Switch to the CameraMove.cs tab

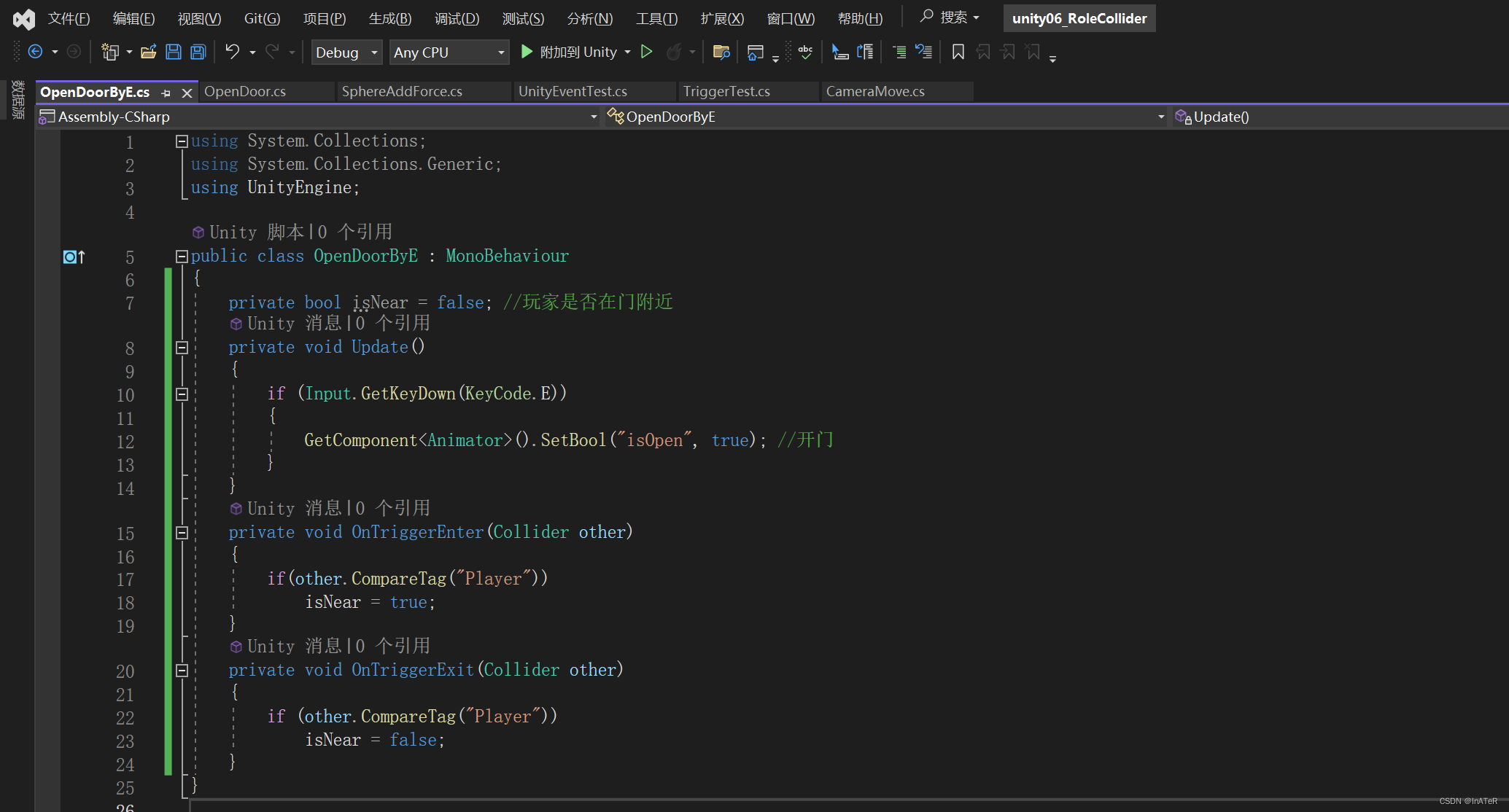874,91
